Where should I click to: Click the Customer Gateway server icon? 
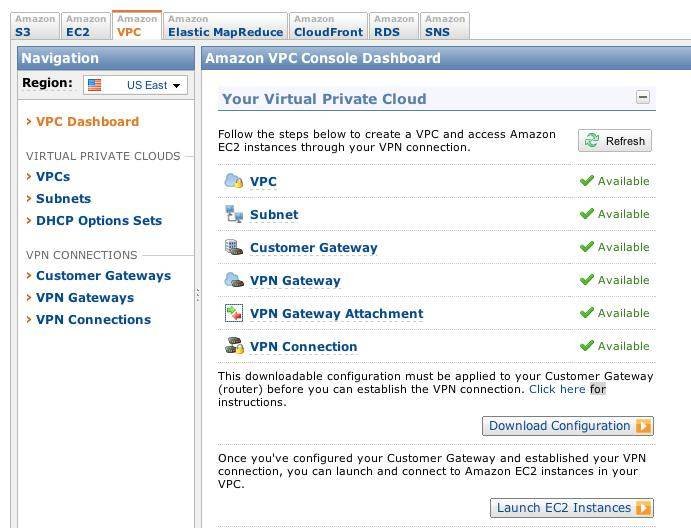click(233, 247)
